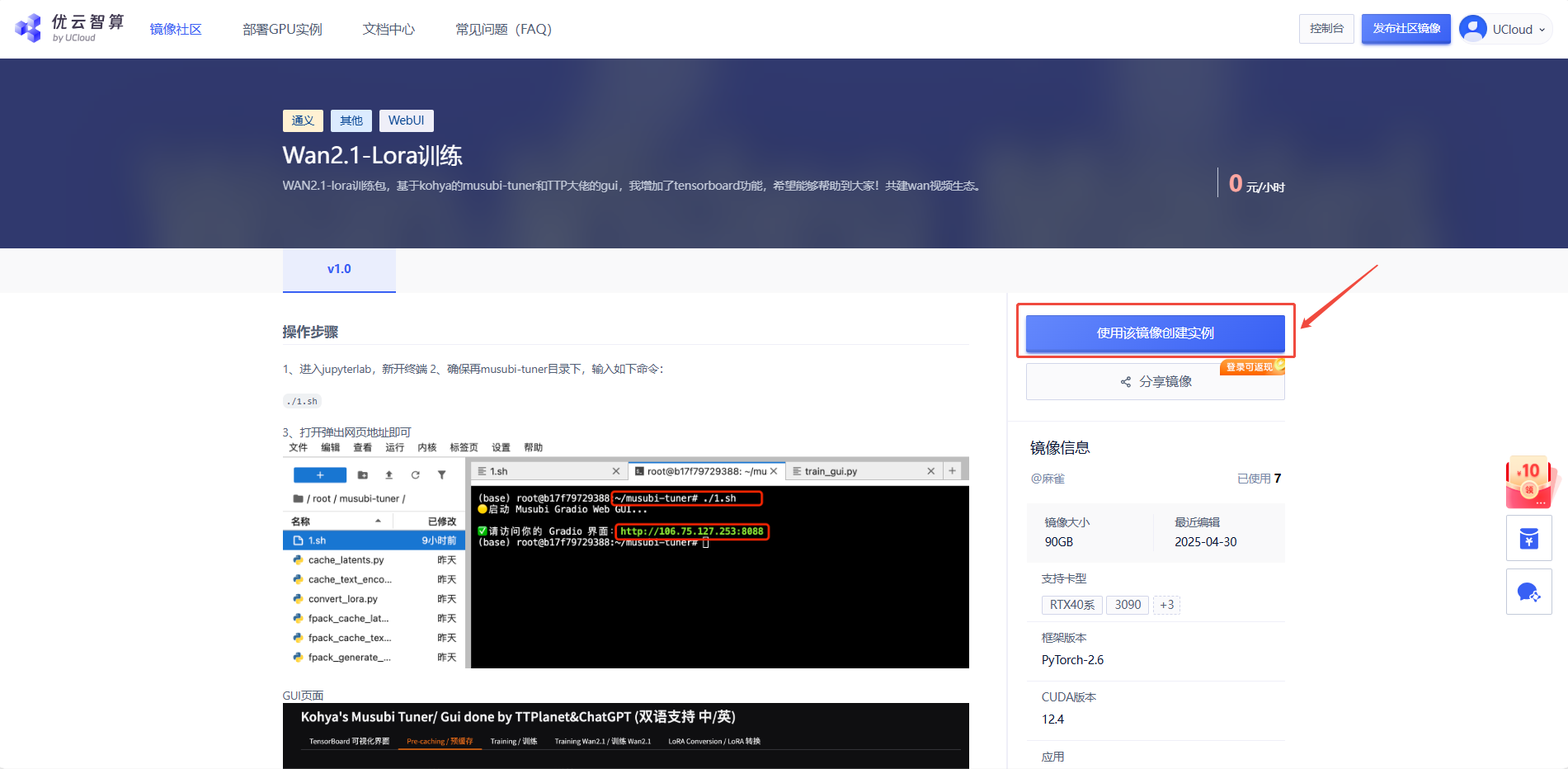This screenshot has width=1568, height=769.
Task: Open 常见问题 (FAQ) page
Action: coord(503,29)
